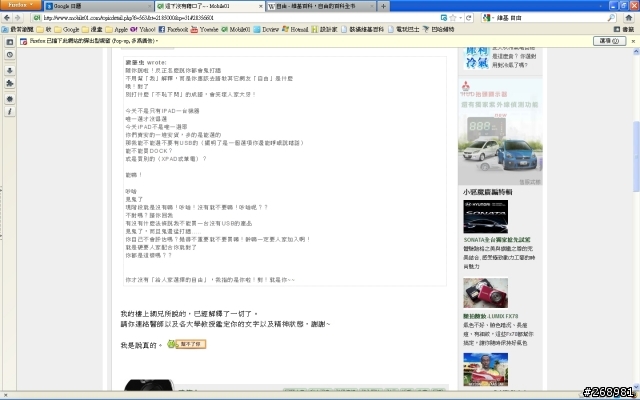Open the Dcview bookmark

[266, 29]
